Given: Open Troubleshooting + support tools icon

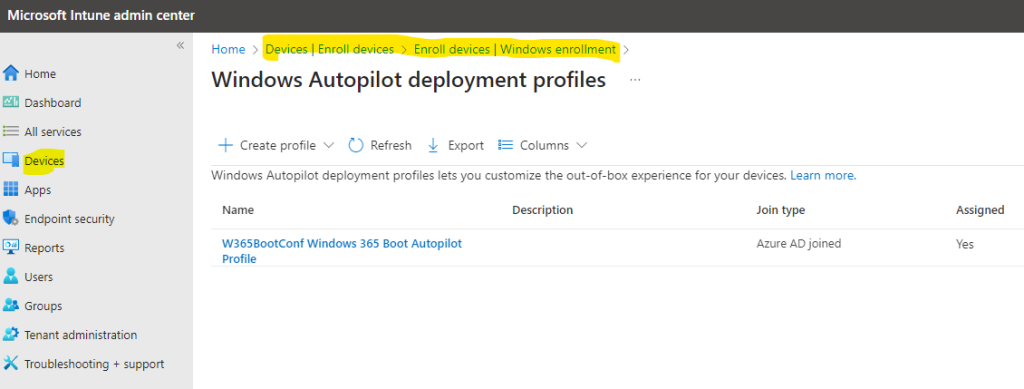Looking at the screenshot, I should click(10, 364).
